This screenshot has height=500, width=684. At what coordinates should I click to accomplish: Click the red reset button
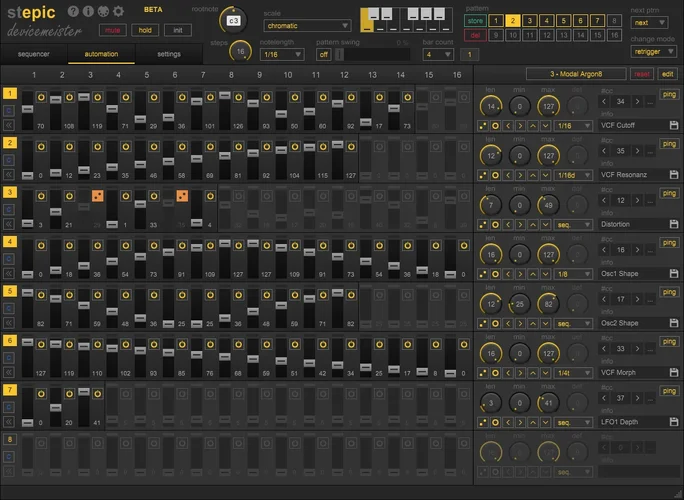tap(642, 74)
